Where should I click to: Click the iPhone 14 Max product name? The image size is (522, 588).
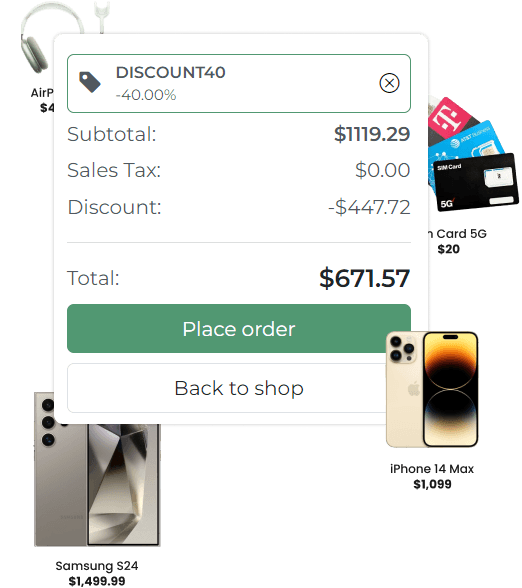tap(432, 469)
